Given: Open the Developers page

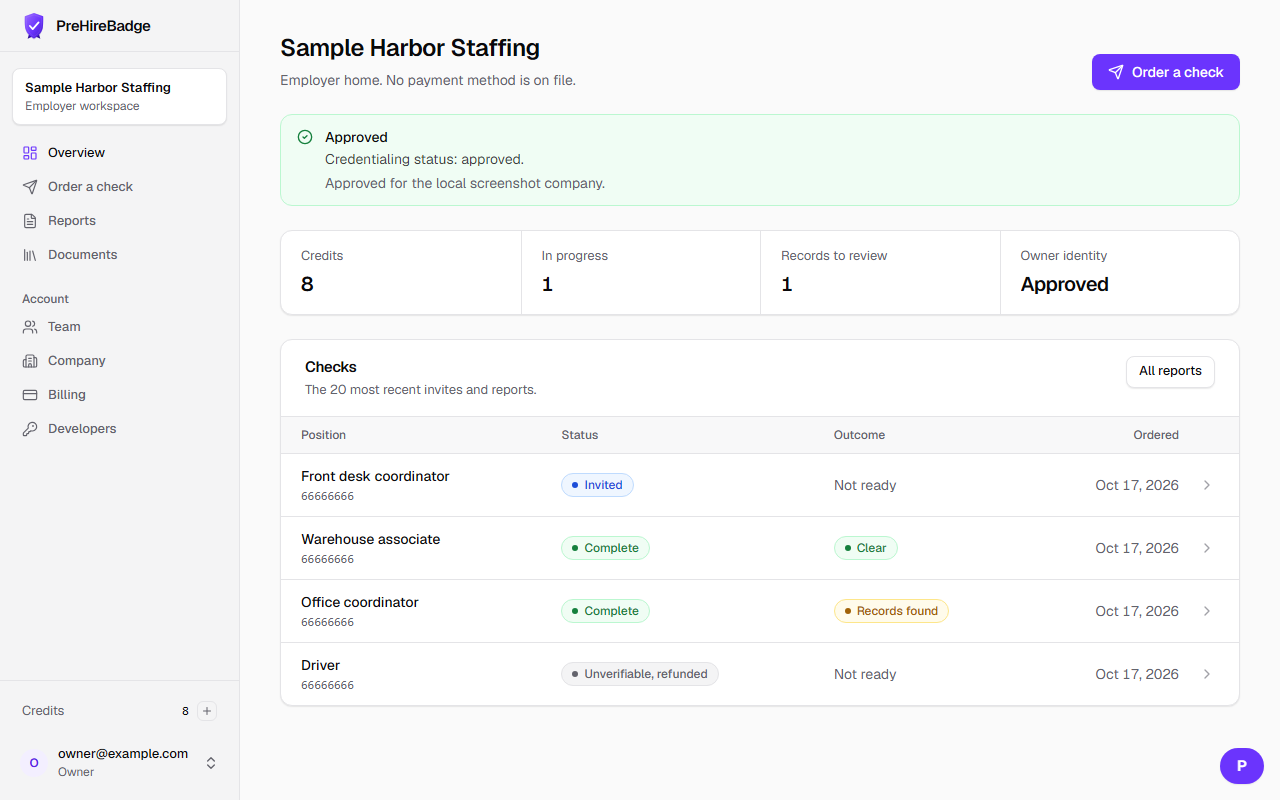Looking at the screenshot, I should (x=120, y=429).
